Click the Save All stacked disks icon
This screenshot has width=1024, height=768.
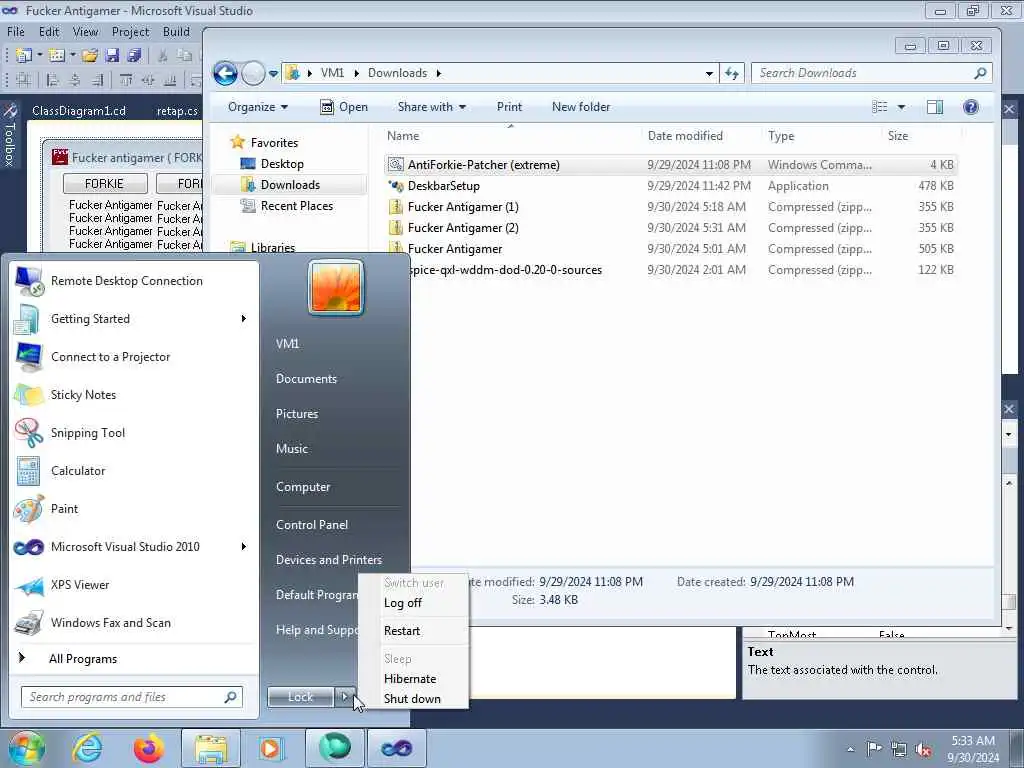pos(135,56)
